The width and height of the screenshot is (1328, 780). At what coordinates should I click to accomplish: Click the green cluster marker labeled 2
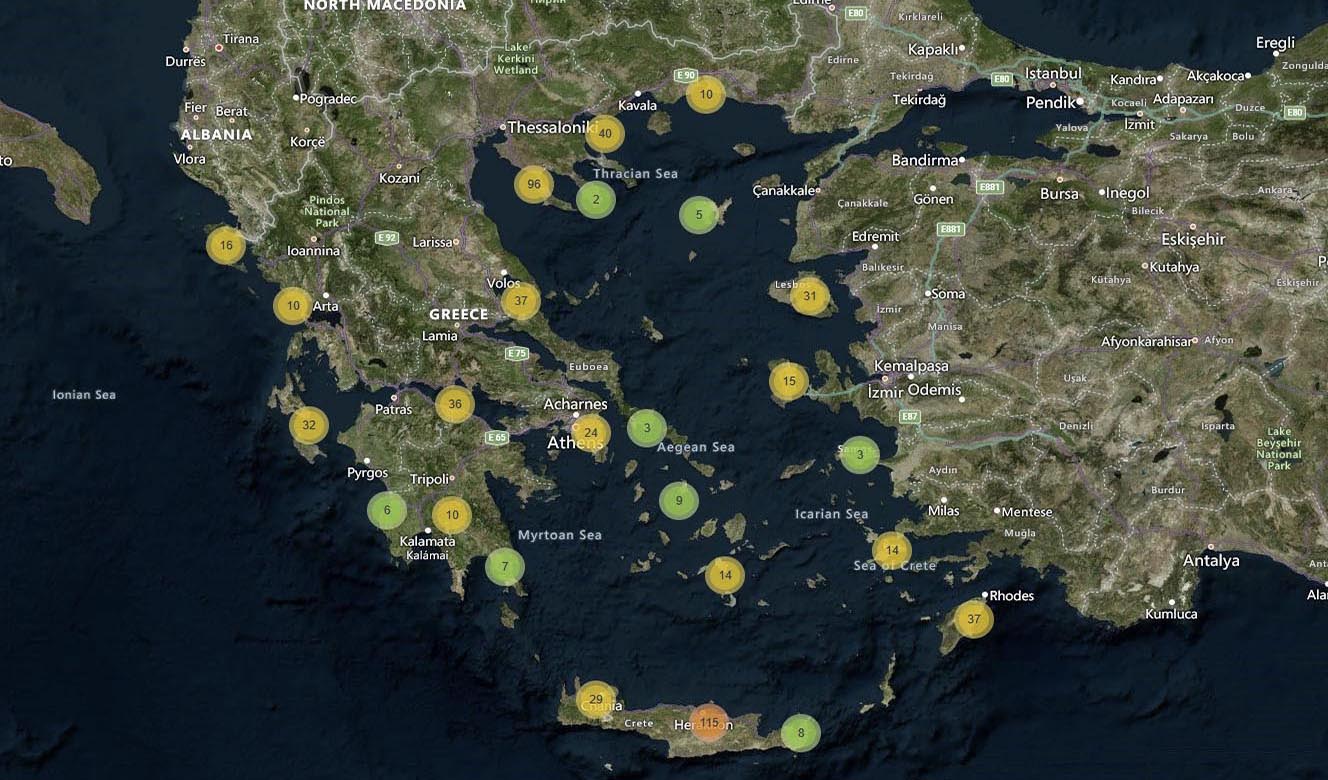(596, 199)
